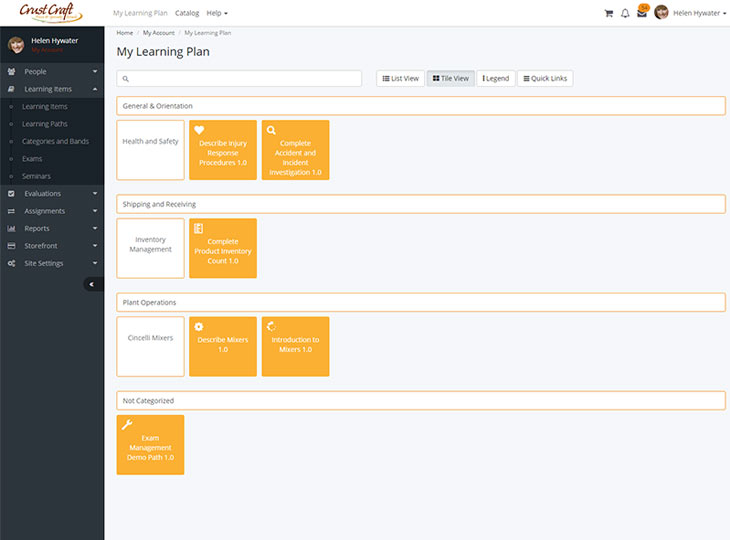Viewport: 730px width, 540px height.
Task: Select Learning Paths in sidebar
Action: [x=44, y=124]
